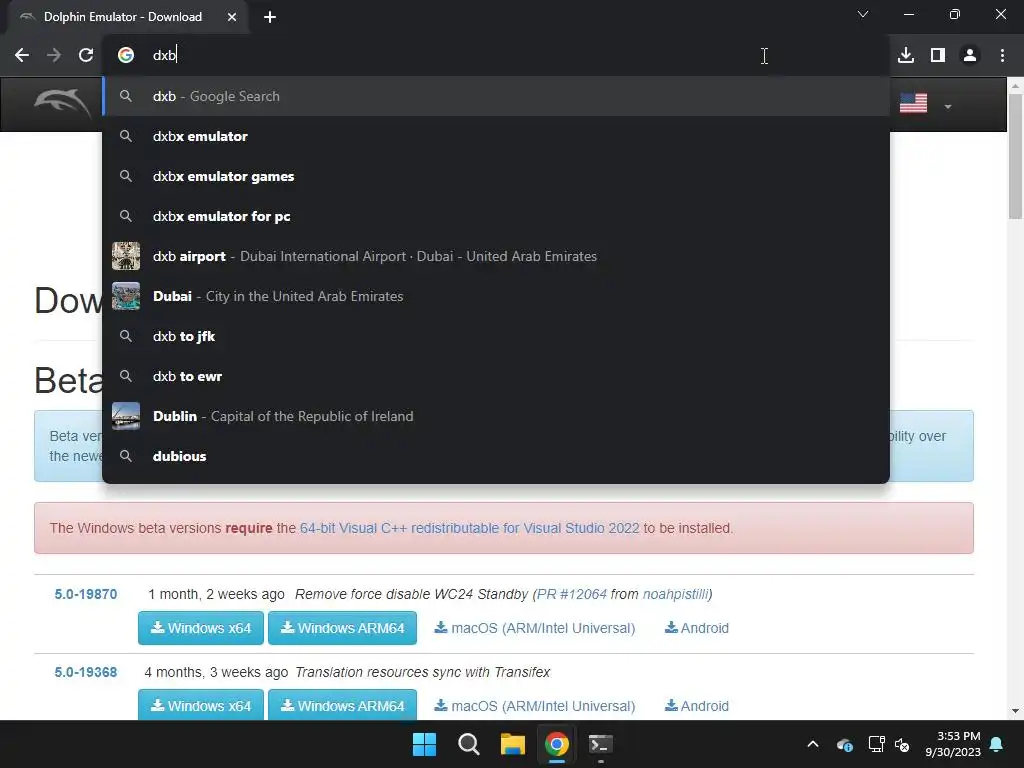Viewport: 1024px width, 768px height.
Task: Select the 'Dublin' suggestion
Action: pyautogui.click(x=496, y=416)
